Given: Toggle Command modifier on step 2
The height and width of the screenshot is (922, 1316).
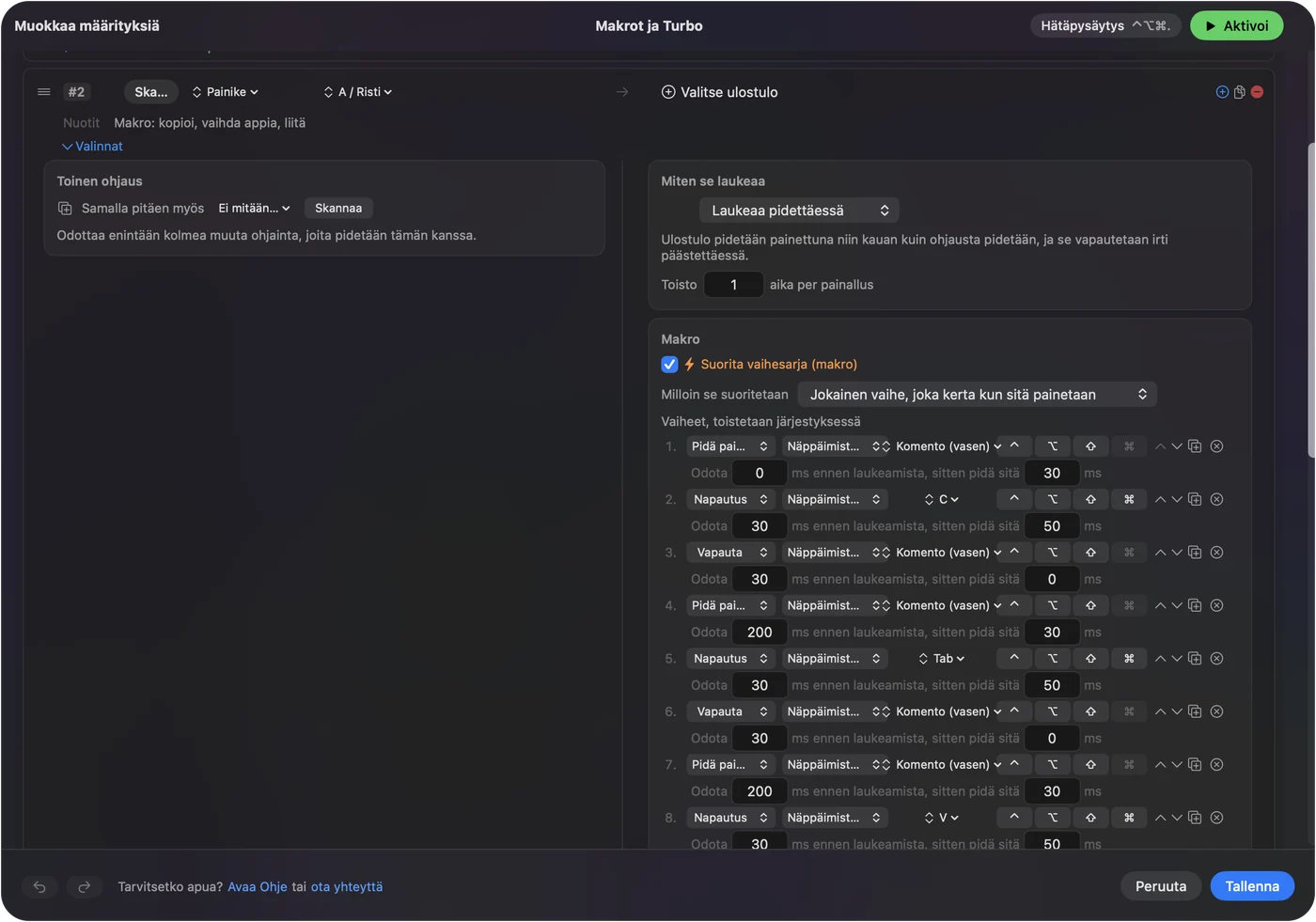Looking at the screenshot, I should [x=1129, y=499].
